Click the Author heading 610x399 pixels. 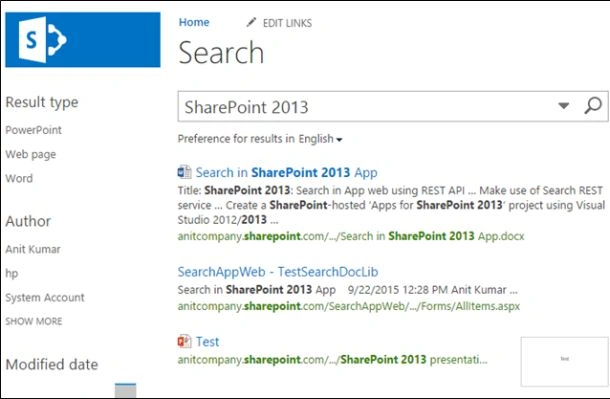pos(28,221)
